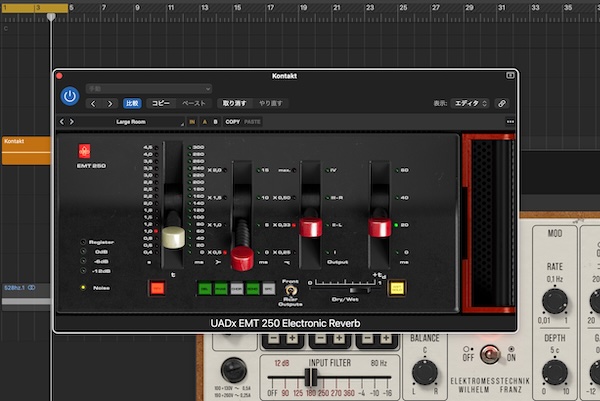Close the Kontakt plugin window
The width and height of the screenshot is (600, 401).
tap(59, 76)
